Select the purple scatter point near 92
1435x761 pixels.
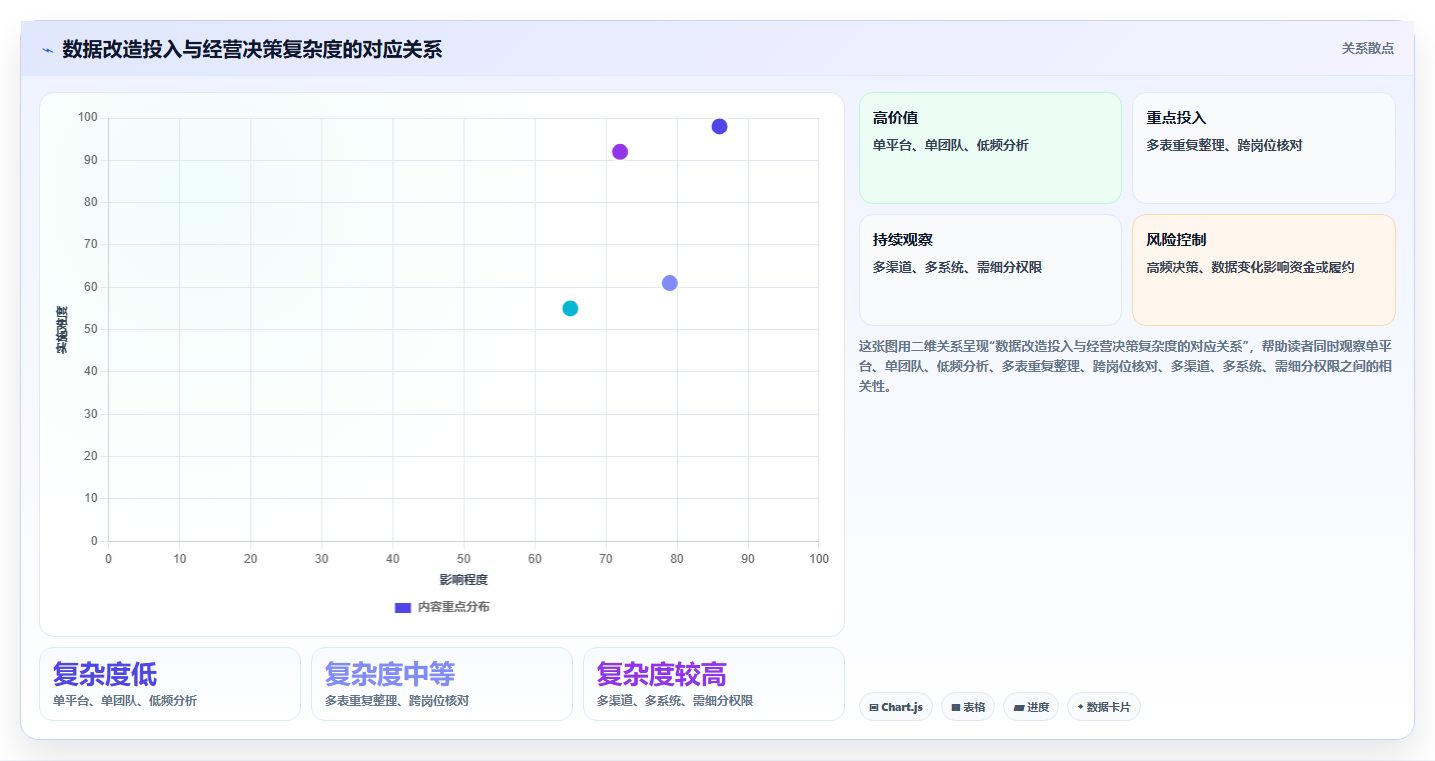tap(620, 152)
